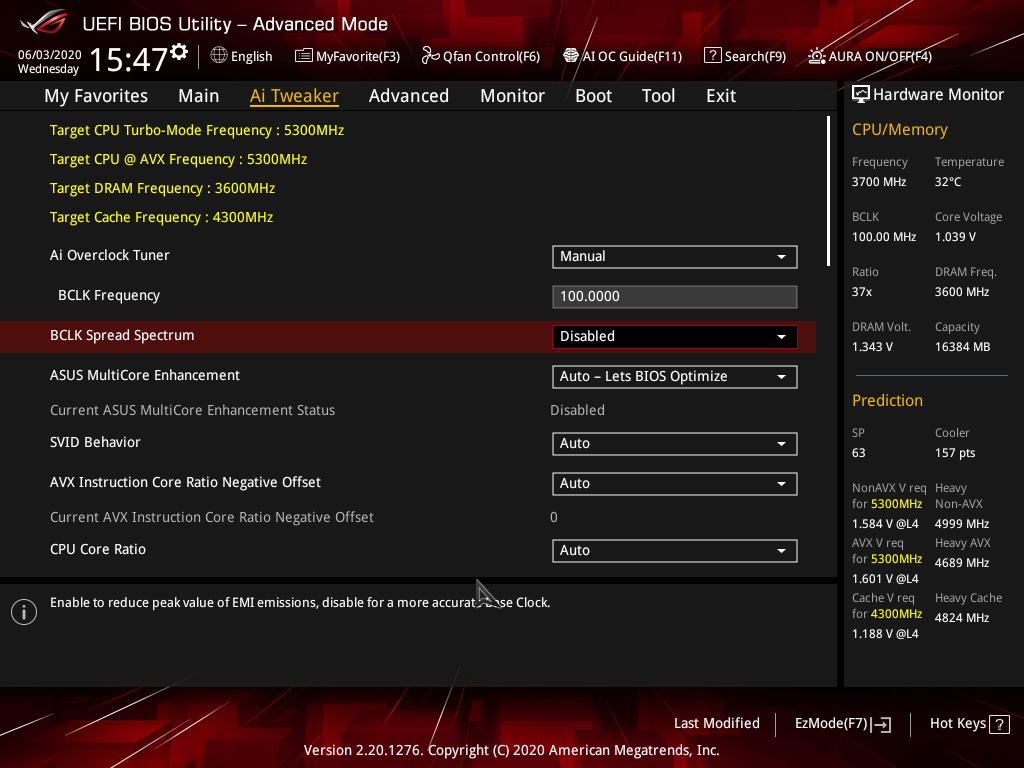The image size is (1024, 768).
Task: Switch to EzMode(F7)
Action: point(842,724)
